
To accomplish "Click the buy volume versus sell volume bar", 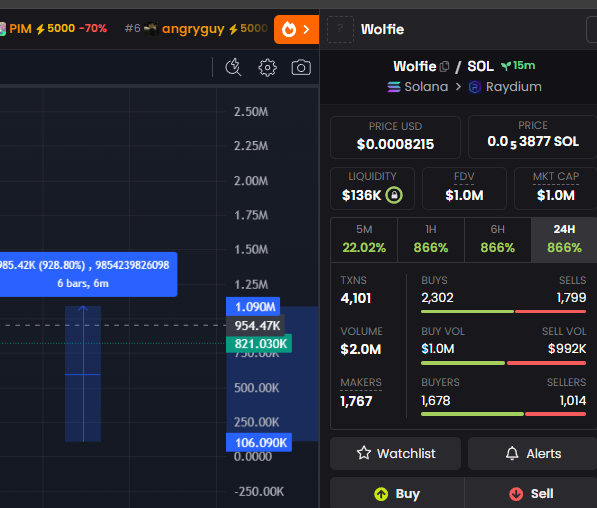I will tap(503, 363).
